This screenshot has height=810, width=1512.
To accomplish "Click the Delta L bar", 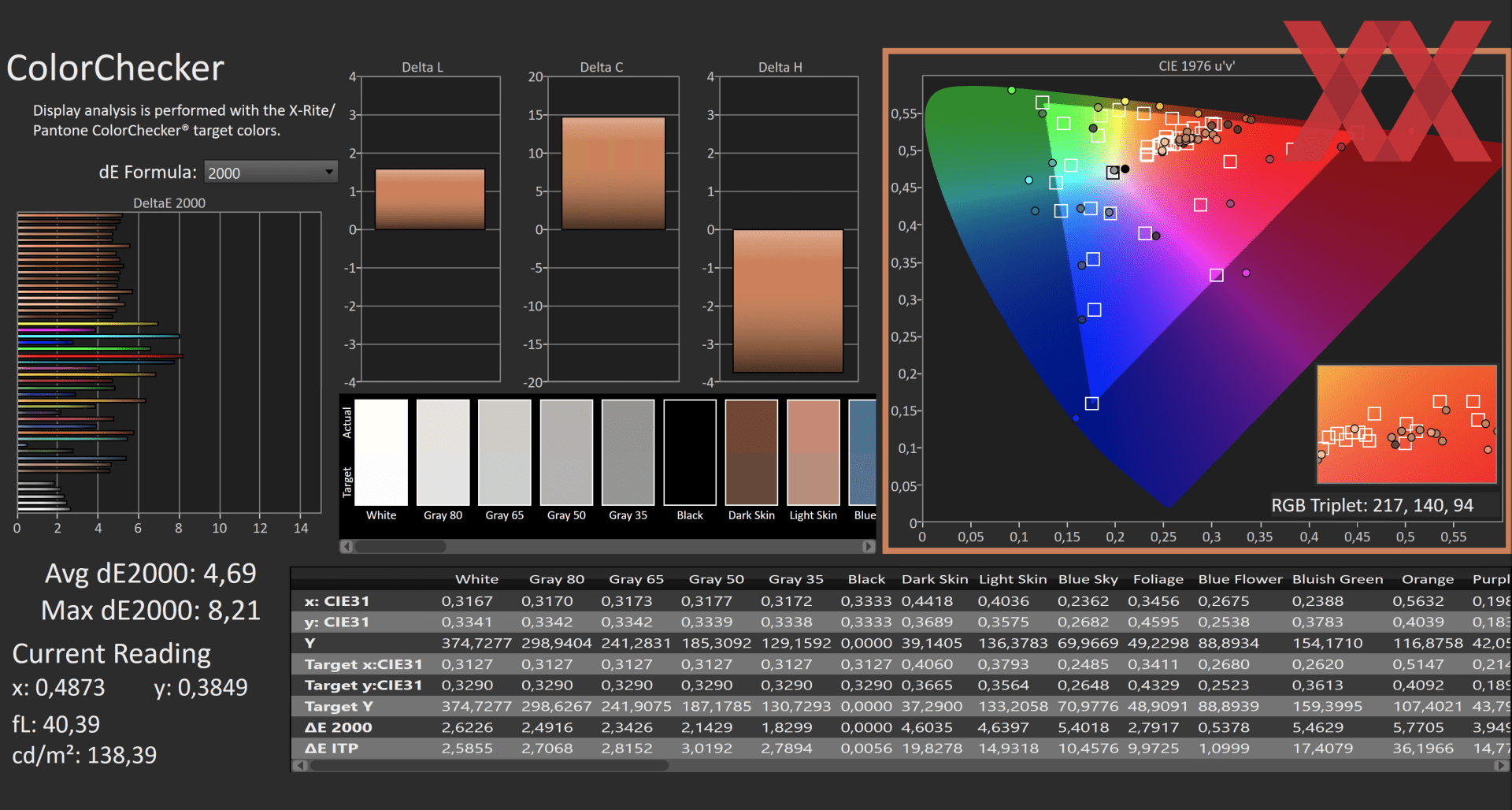I will coord(430,199).
